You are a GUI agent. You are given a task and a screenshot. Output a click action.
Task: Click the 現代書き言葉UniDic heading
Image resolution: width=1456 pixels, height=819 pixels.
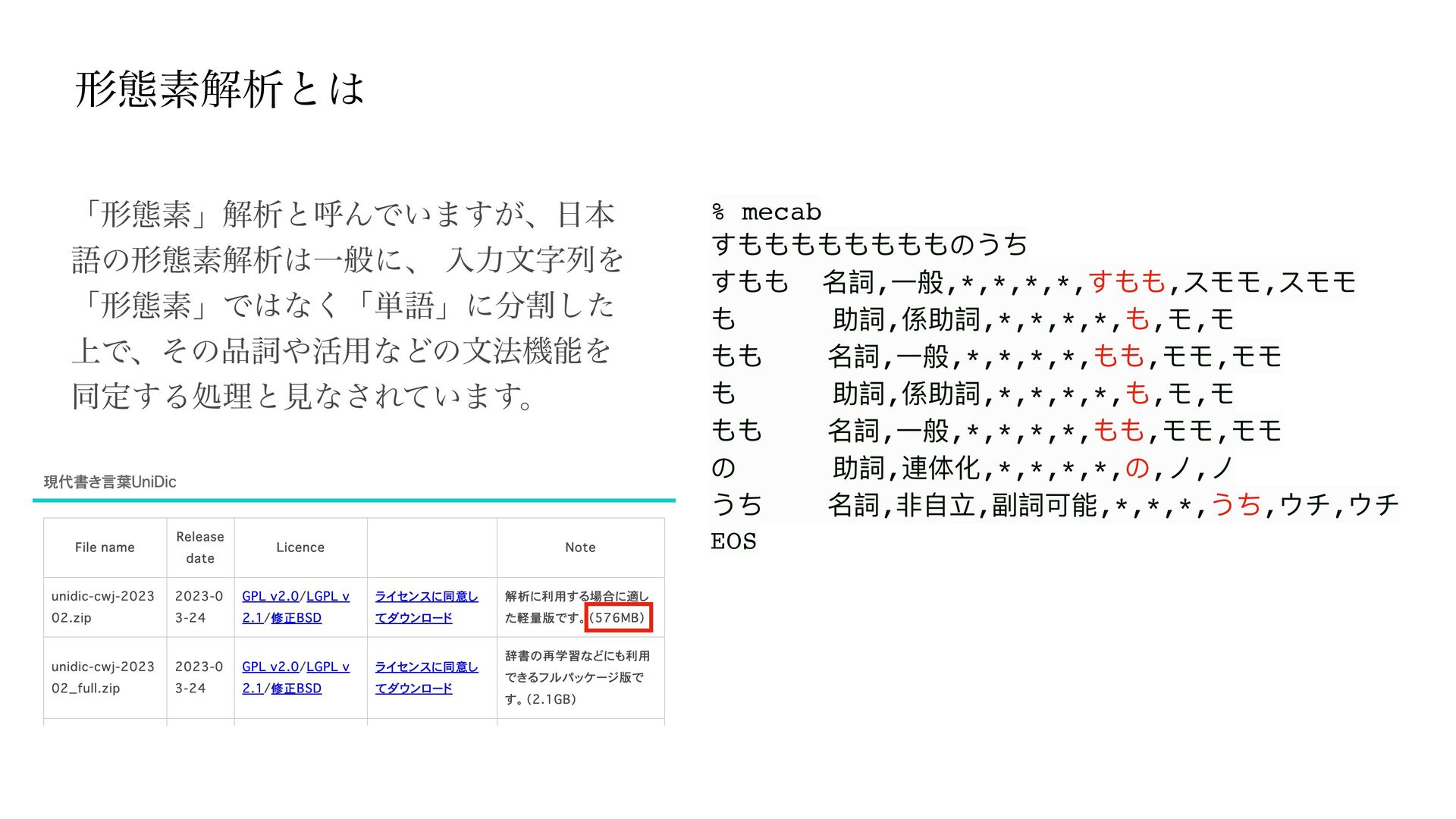(x=110, y=482)
